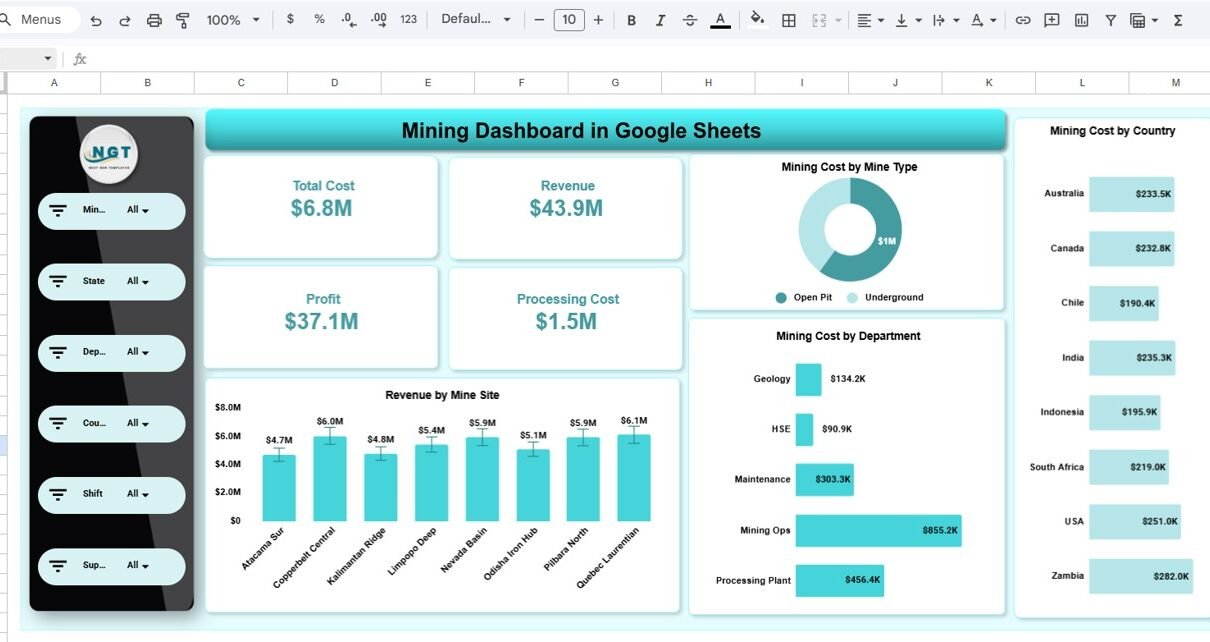This screenshot has height=642, width=1210.
Task: Open the zoom 100% dropdown
Action: (x=233, y=20)
